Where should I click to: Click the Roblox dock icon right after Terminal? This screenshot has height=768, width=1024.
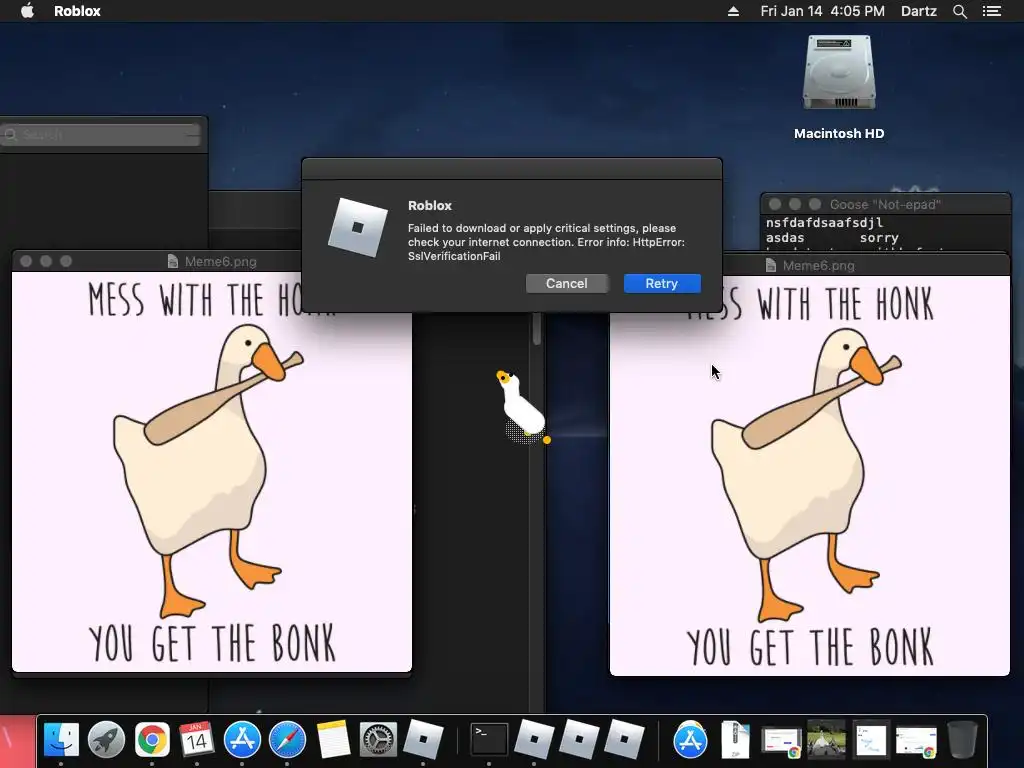point(534,740)
